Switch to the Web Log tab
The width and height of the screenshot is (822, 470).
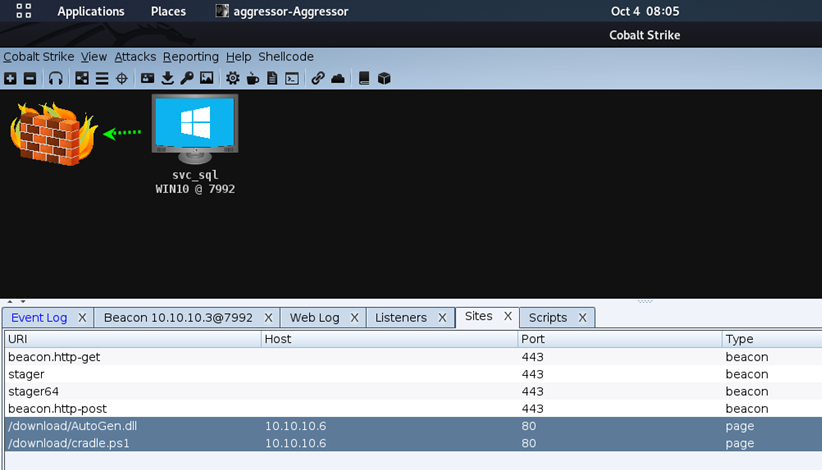315,318
